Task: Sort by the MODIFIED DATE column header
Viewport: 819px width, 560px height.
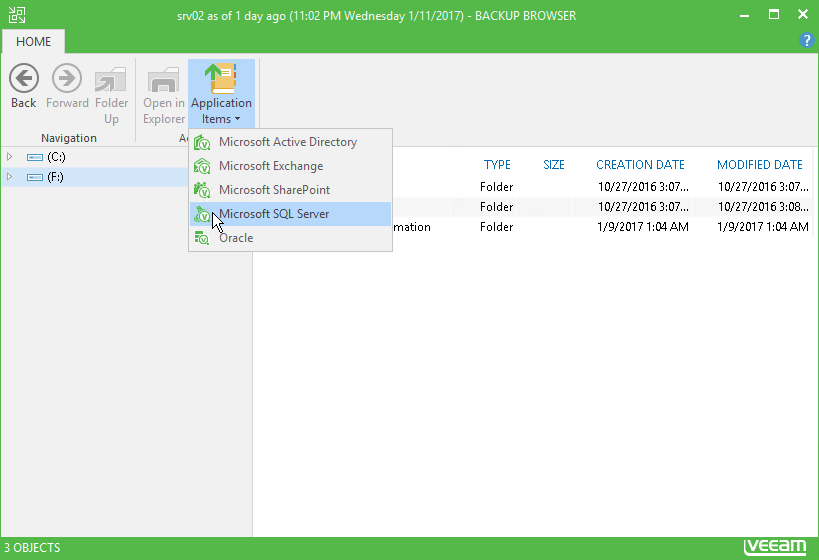Action: coord(759,165)
